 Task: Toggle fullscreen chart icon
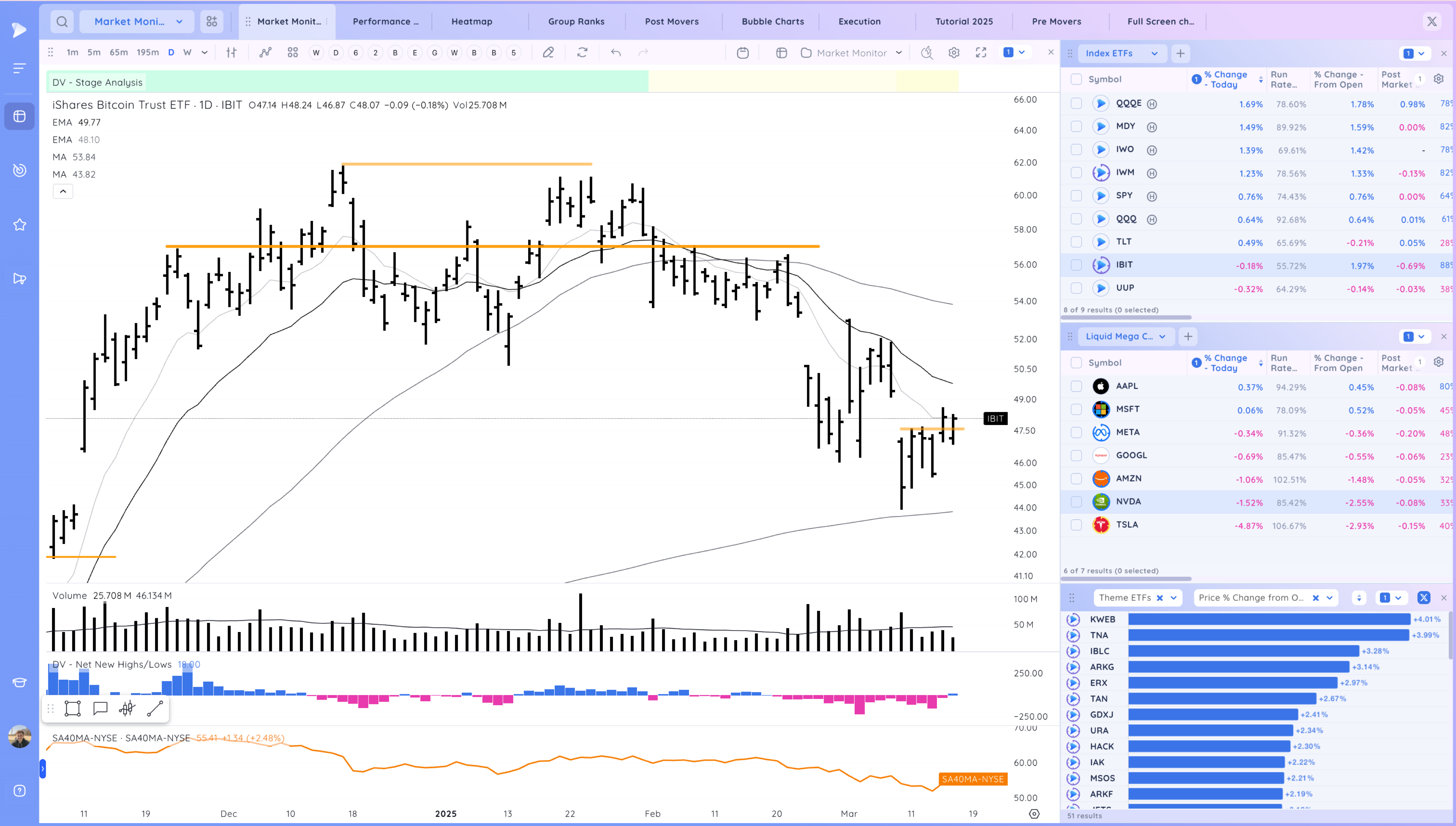[981, 53]
